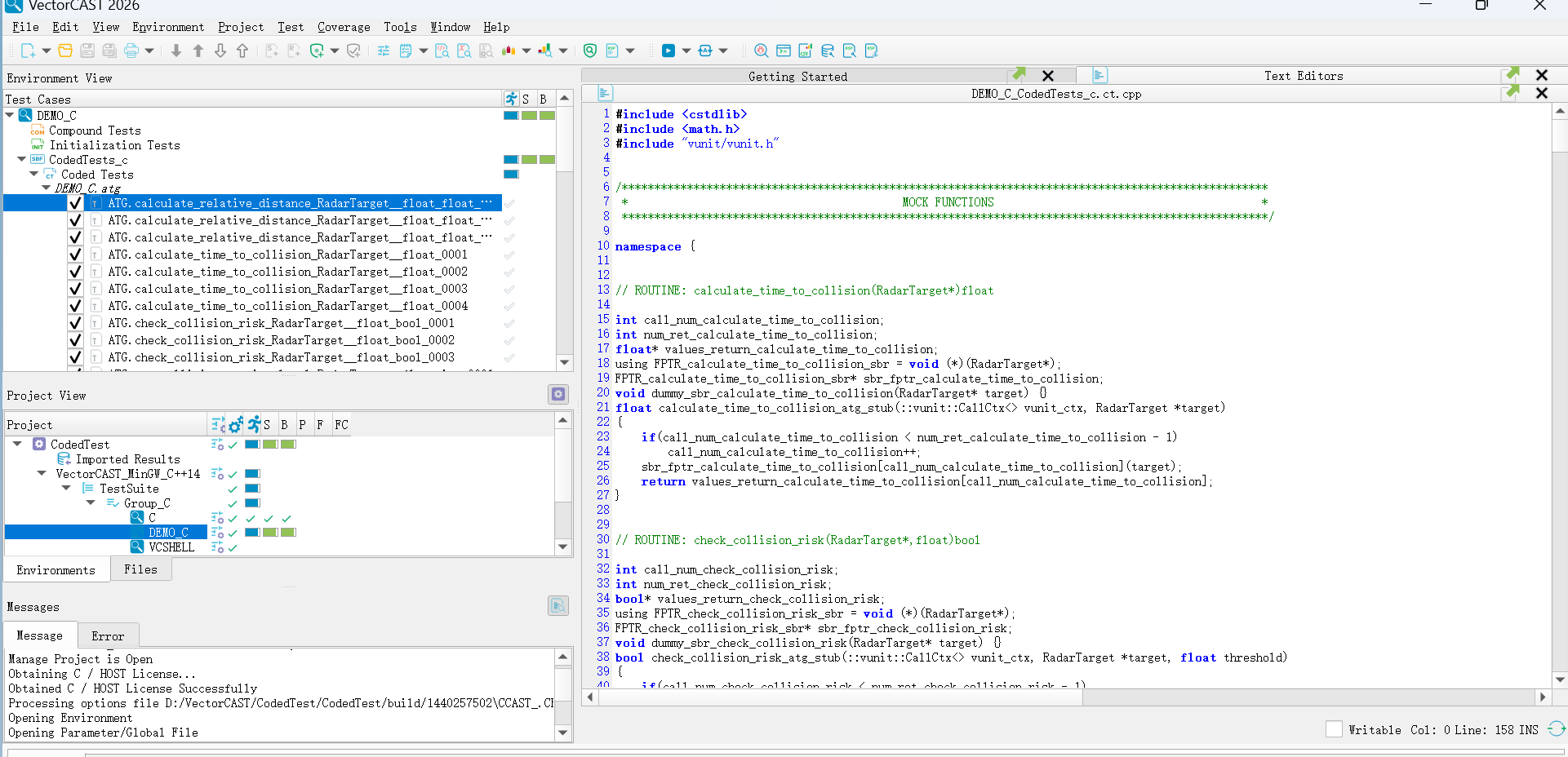Click the database search toolbar icon

pos(828,51)
